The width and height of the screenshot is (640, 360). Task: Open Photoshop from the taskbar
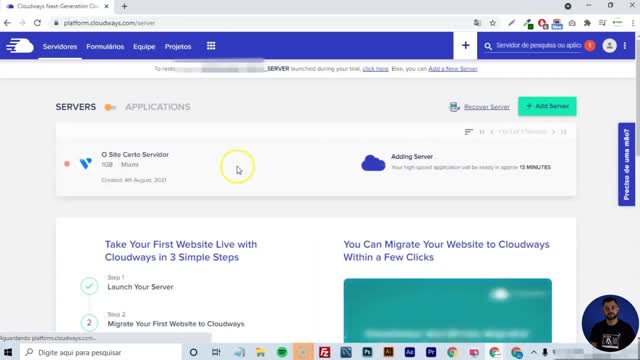(x=367, y=352)
